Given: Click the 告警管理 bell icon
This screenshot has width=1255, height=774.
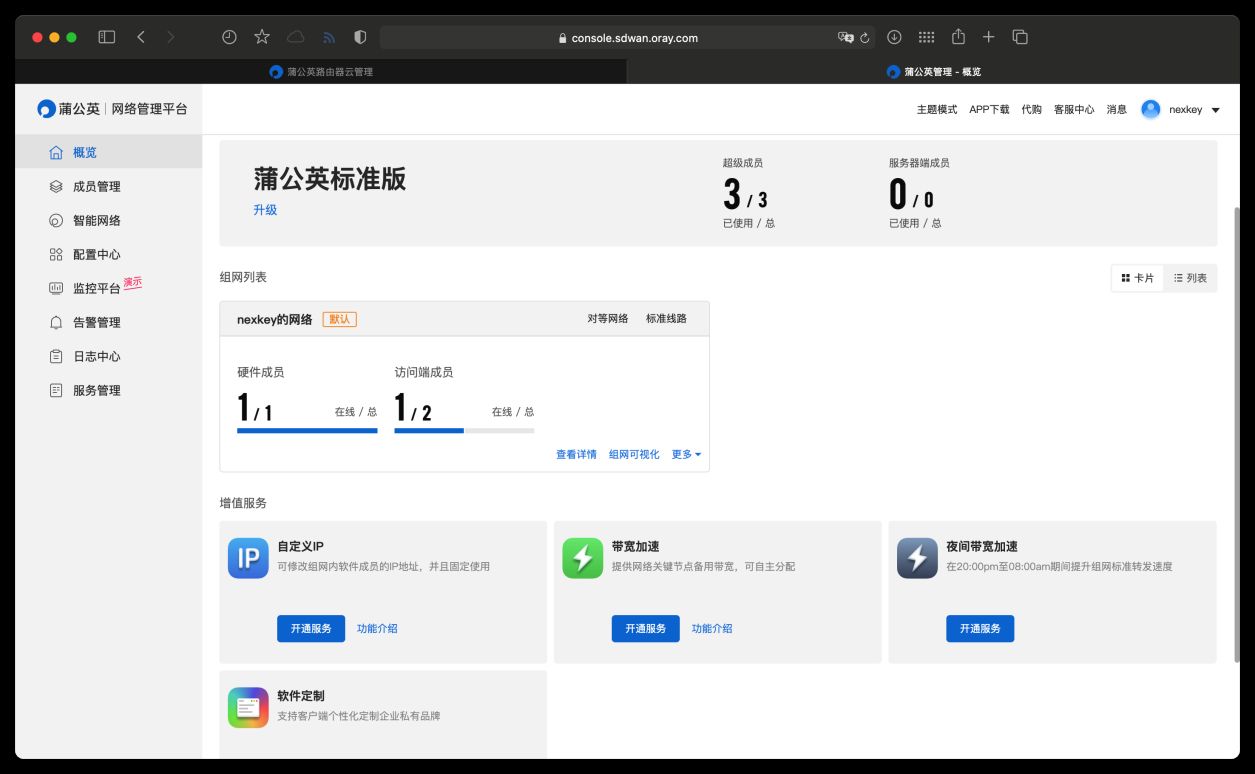Looking at the screenshot, I should 56,323.
